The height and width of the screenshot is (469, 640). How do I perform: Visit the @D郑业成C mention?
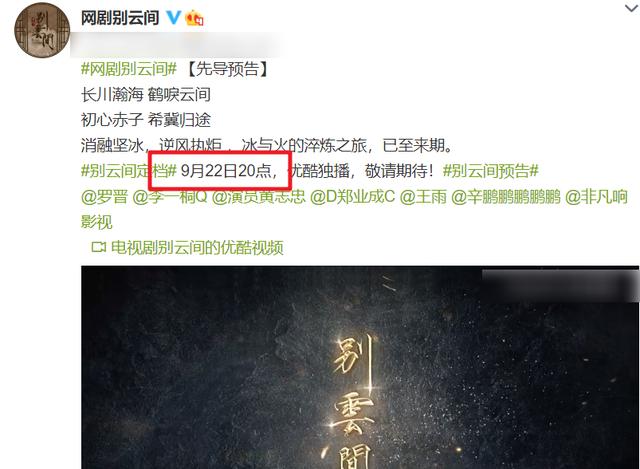[x=353, y=197]
